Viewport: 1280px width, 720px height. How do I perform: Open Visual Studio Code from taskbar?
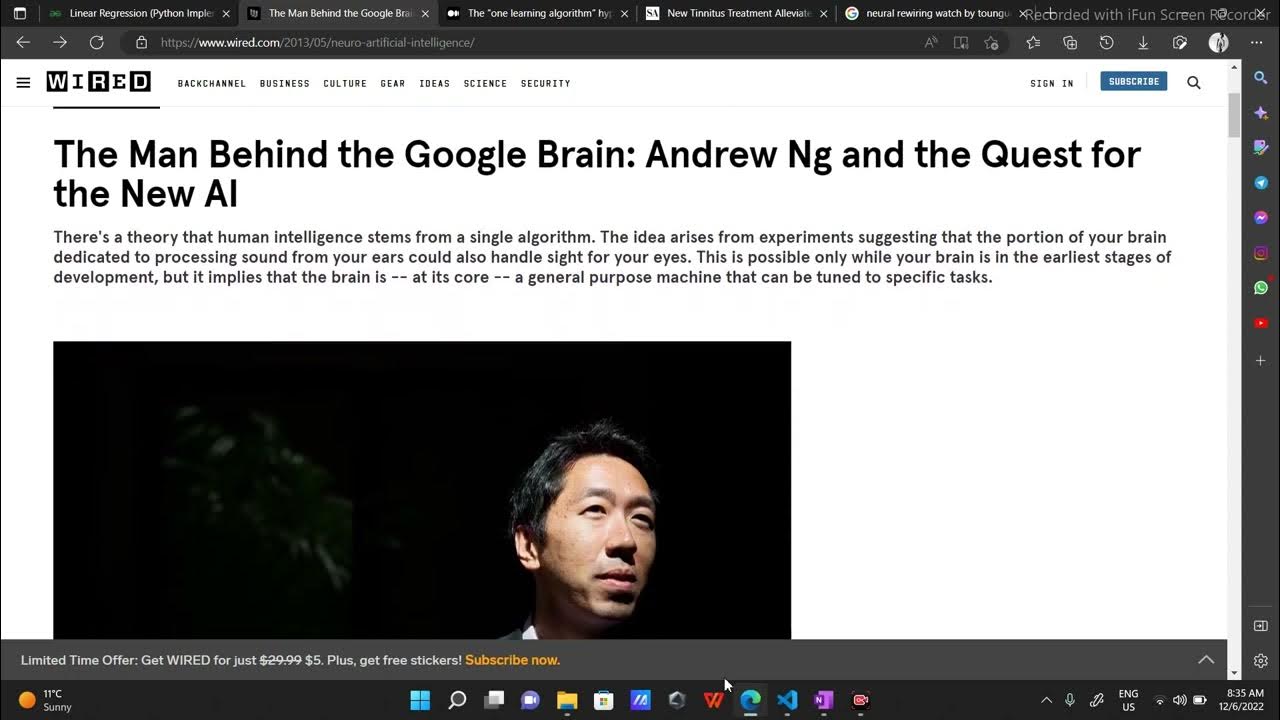[x=787, y=700]
